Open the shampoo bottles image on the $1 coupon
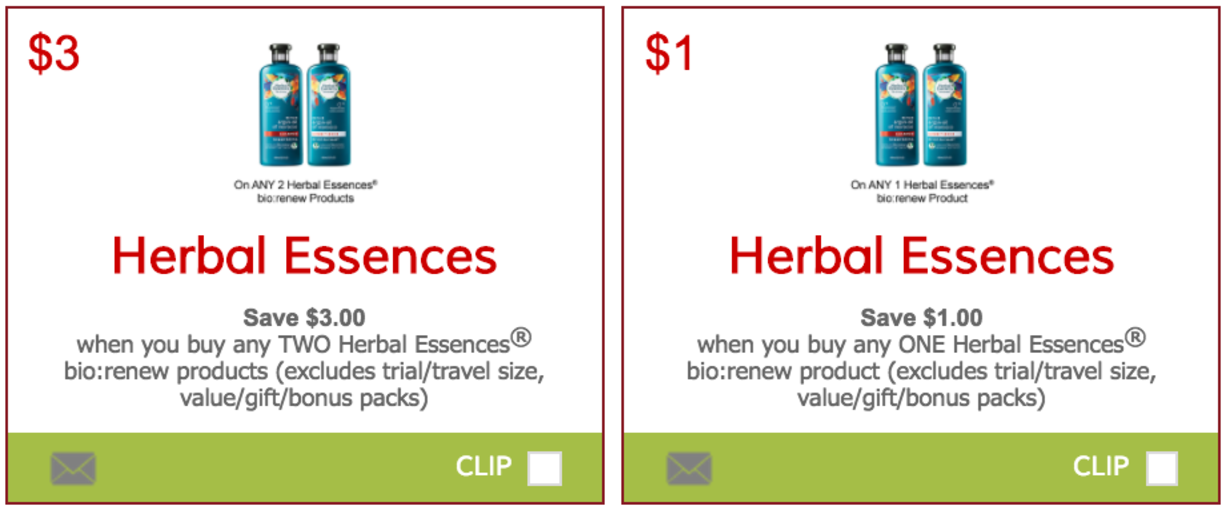 [921, 107]
